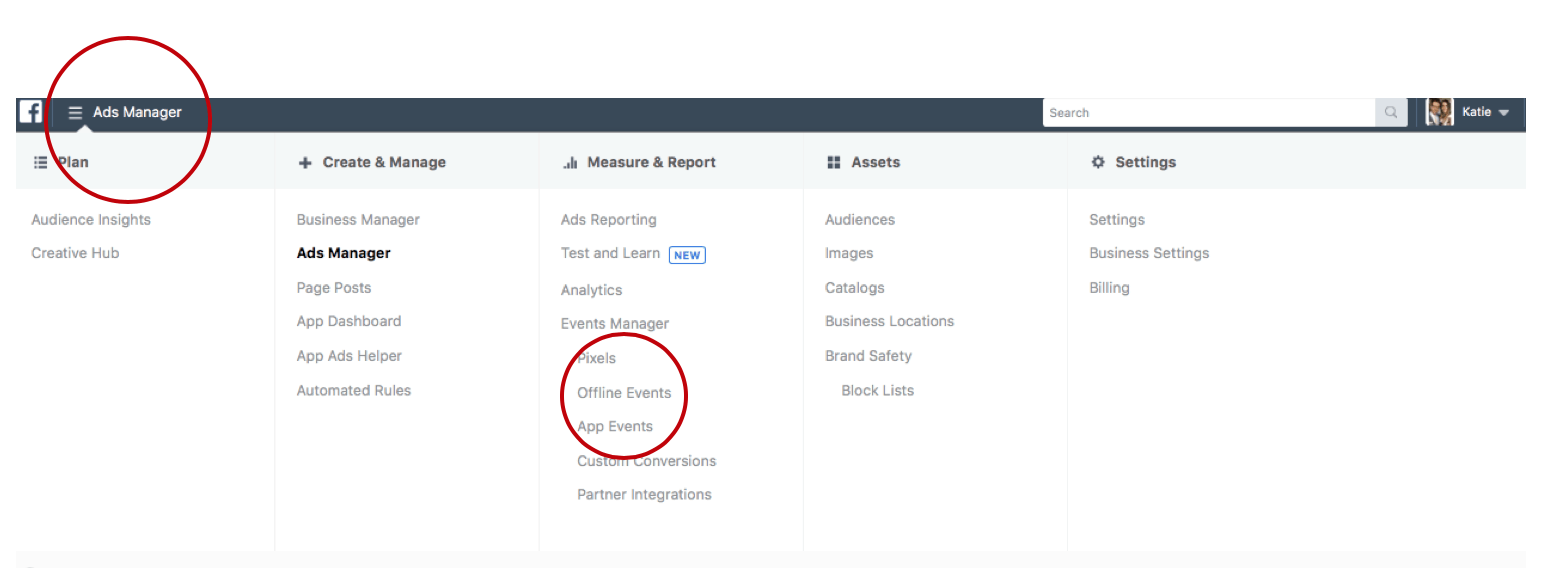This screenshot has height=568, width=1542.
Task: Select Custom Conversions
Action: pyautogui.click(x=646, y=461)
